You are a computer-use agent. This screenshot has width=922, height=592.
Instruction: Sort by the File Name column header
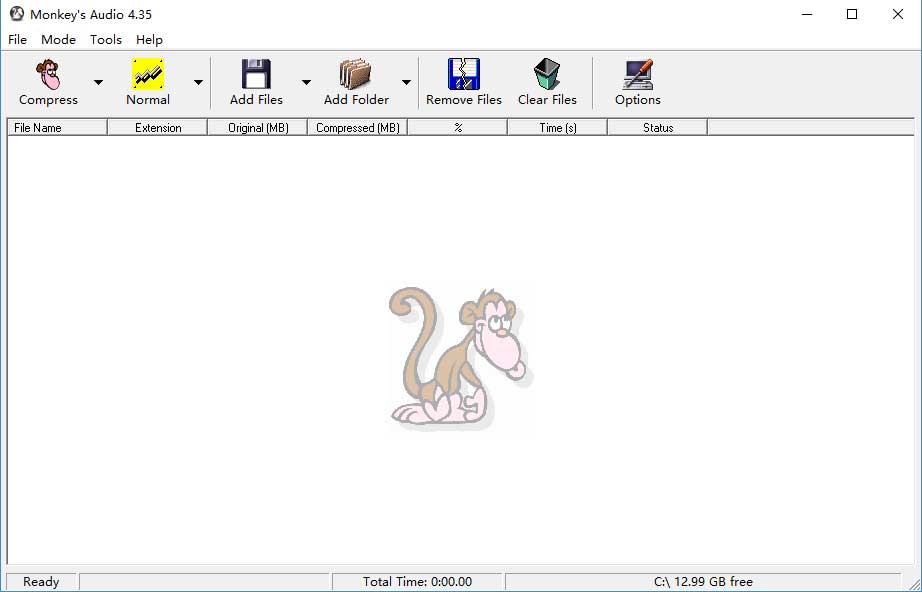[58, 128]
